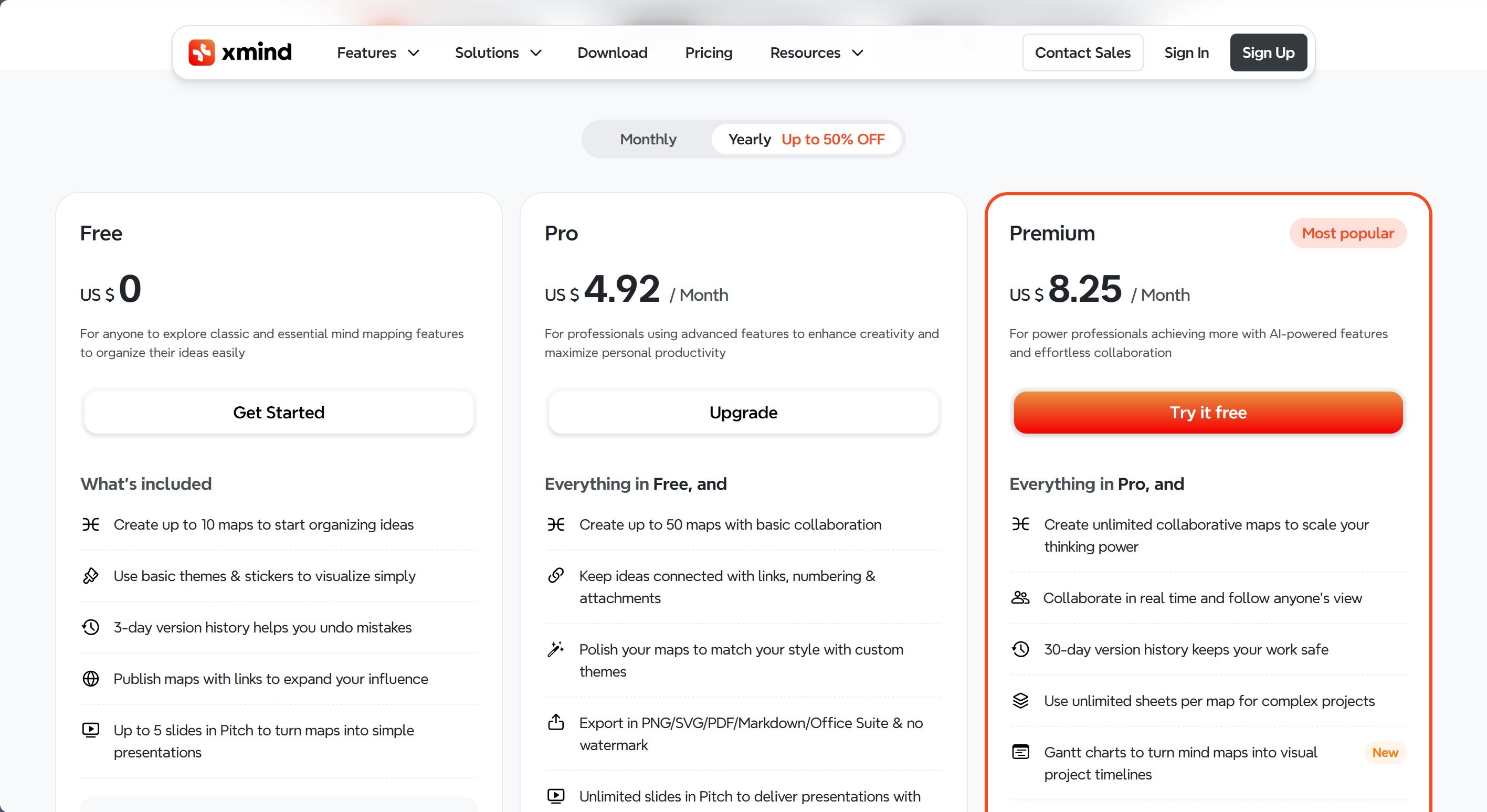Click the layers icon beside unlimited sheets feature

1020,700
